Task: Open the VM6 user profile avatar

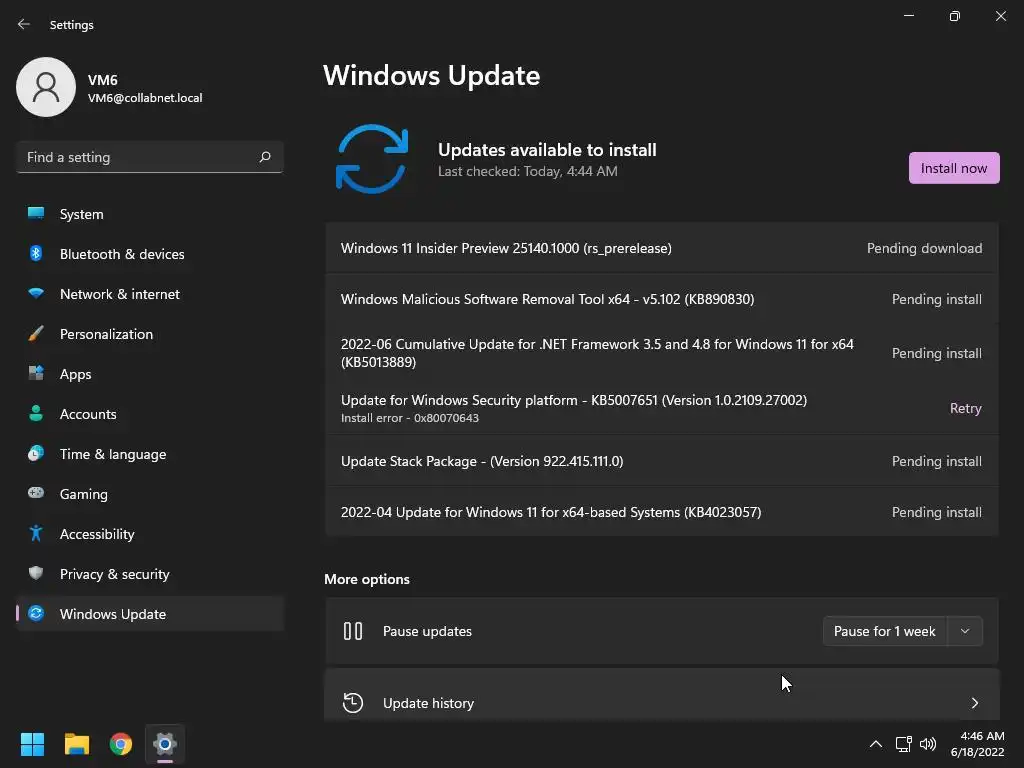Action: (x=46, y=87)
